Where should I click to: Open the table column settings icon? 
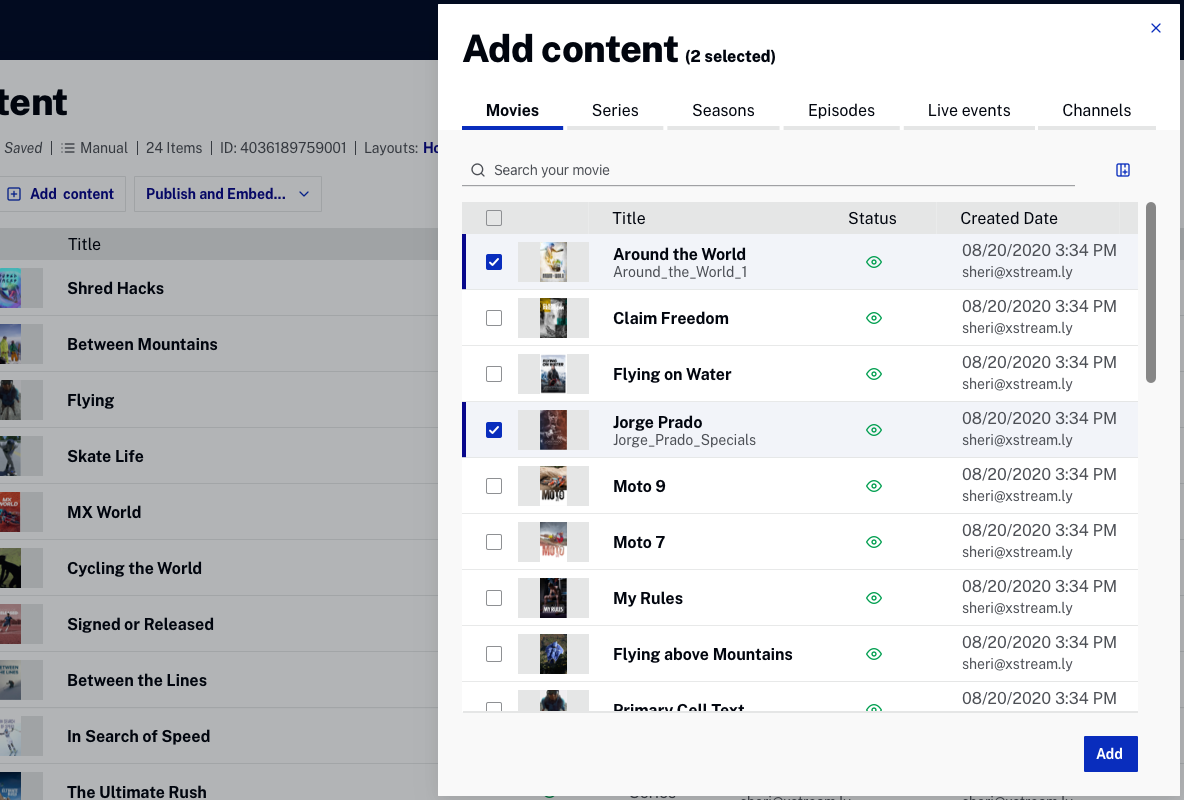pos(1122,169)
